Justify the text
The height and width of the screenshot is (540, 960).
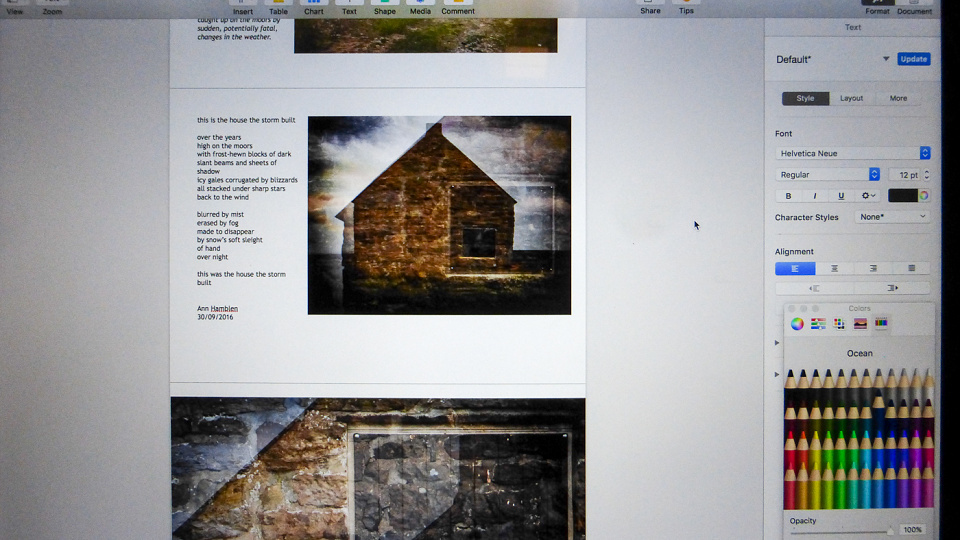[x=911, y=268]
